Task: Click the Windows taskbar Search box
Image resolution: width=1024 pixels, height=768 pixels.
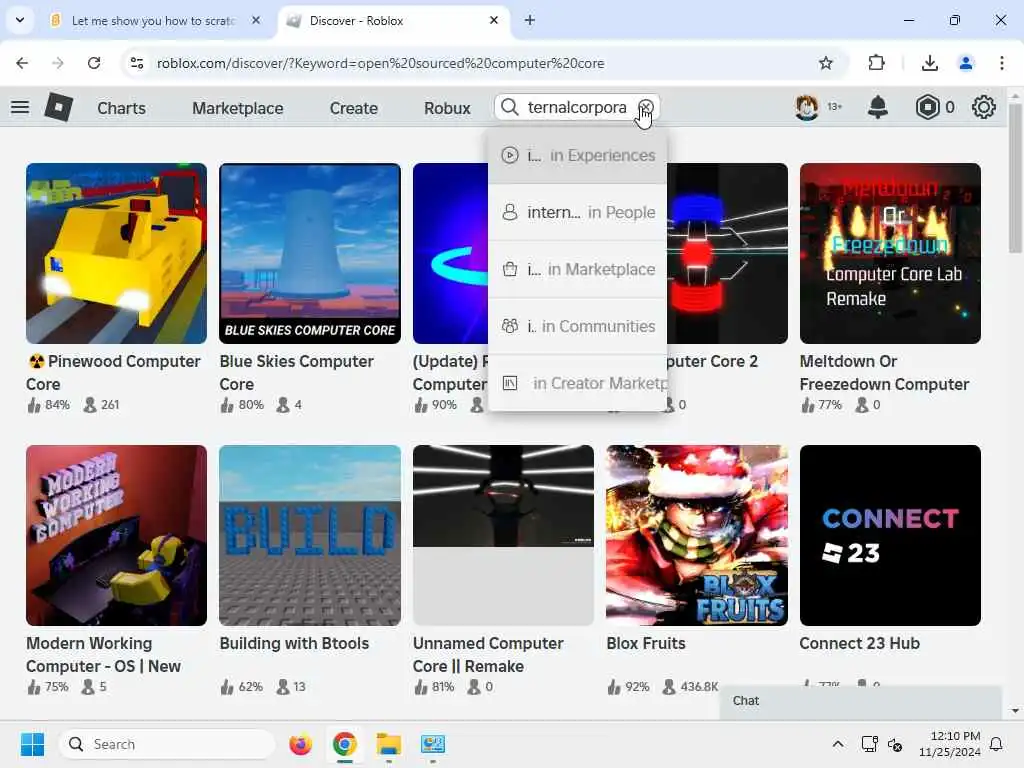Action: (x=167, y=744)
